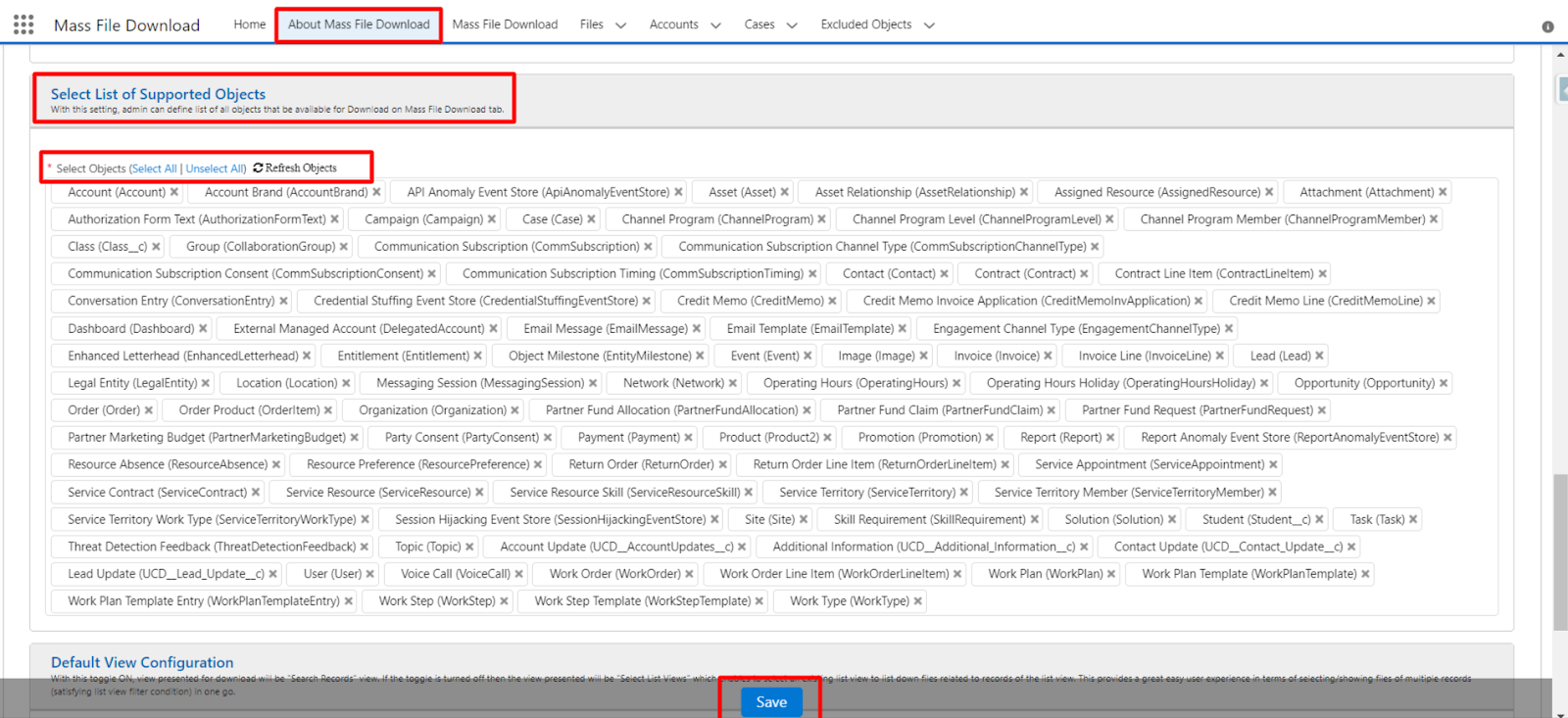The image size is (1568, 718).
Task: Remove the Location (Location) pill
Action: (x=346, y=384)
